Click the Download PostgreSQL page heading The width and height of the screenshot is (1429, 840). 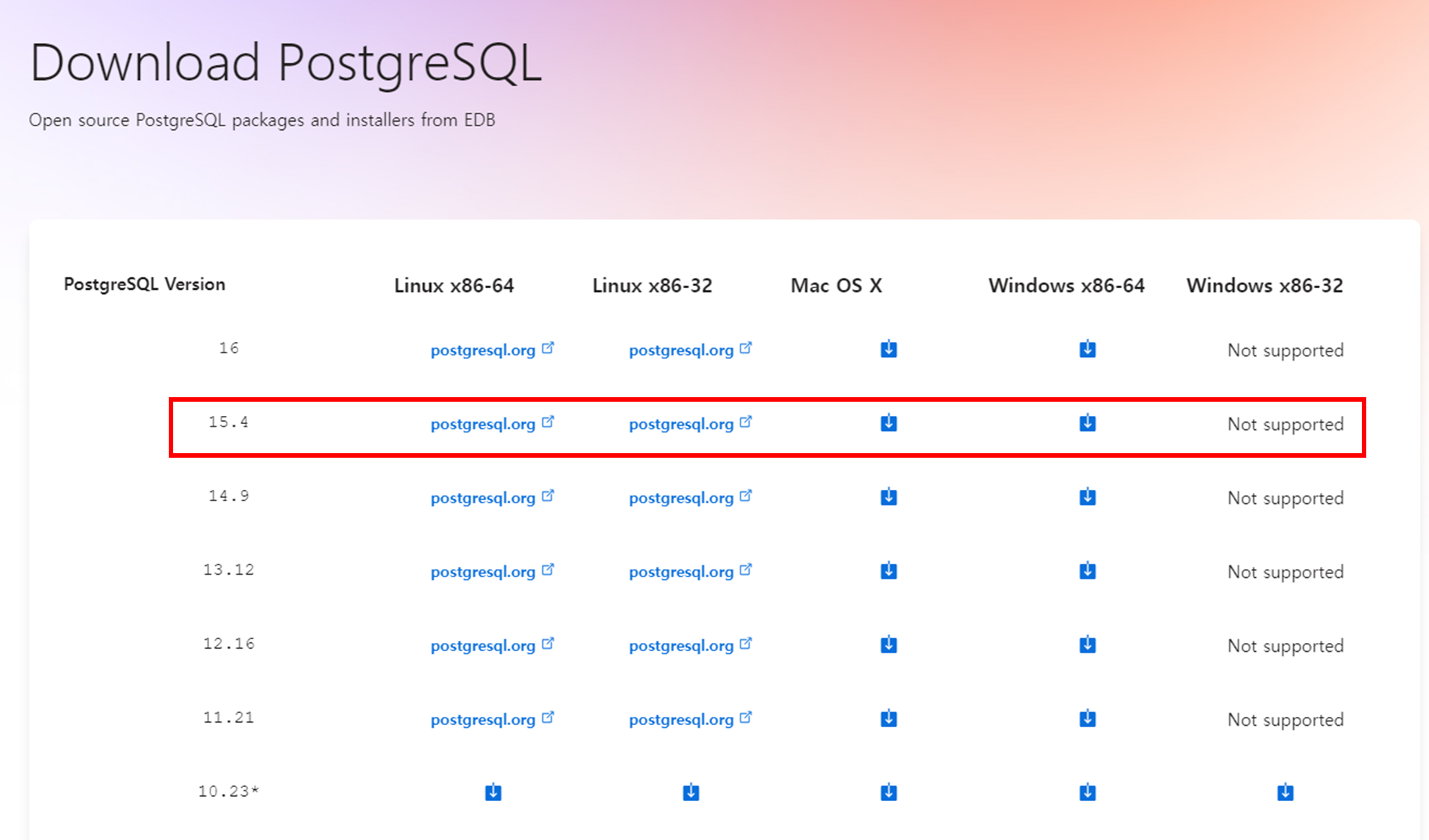(x=285, y=63)
